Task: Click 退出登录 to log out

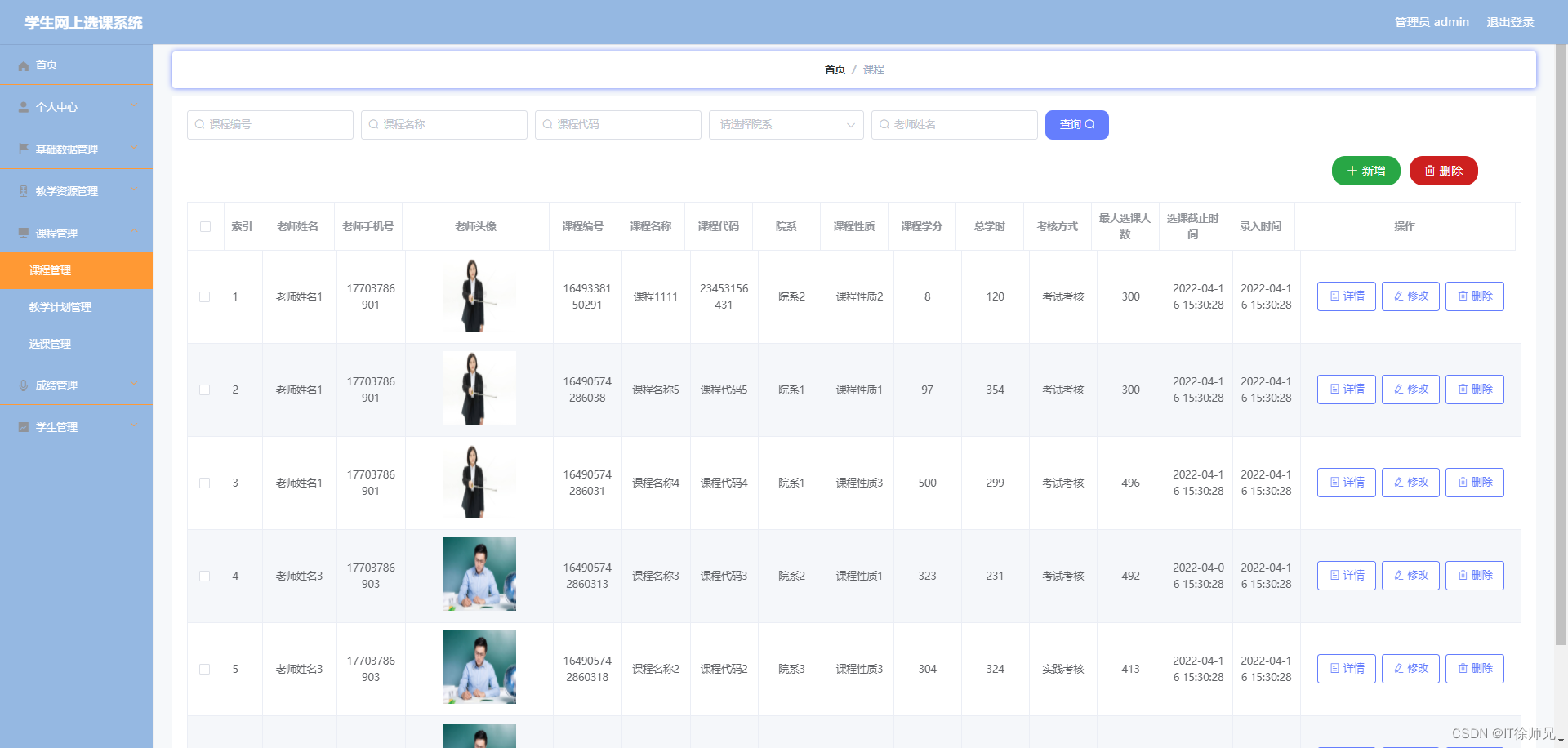Action: pos(1510,22)
